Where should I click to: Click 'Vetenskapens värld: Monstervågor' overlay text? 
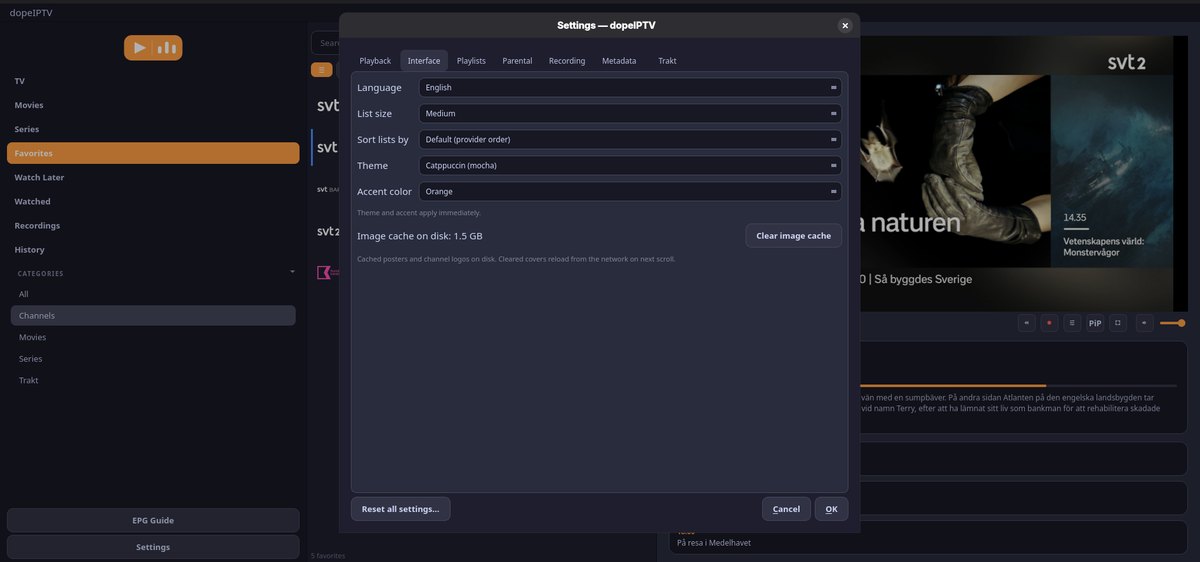click(x=1103, y=246)
